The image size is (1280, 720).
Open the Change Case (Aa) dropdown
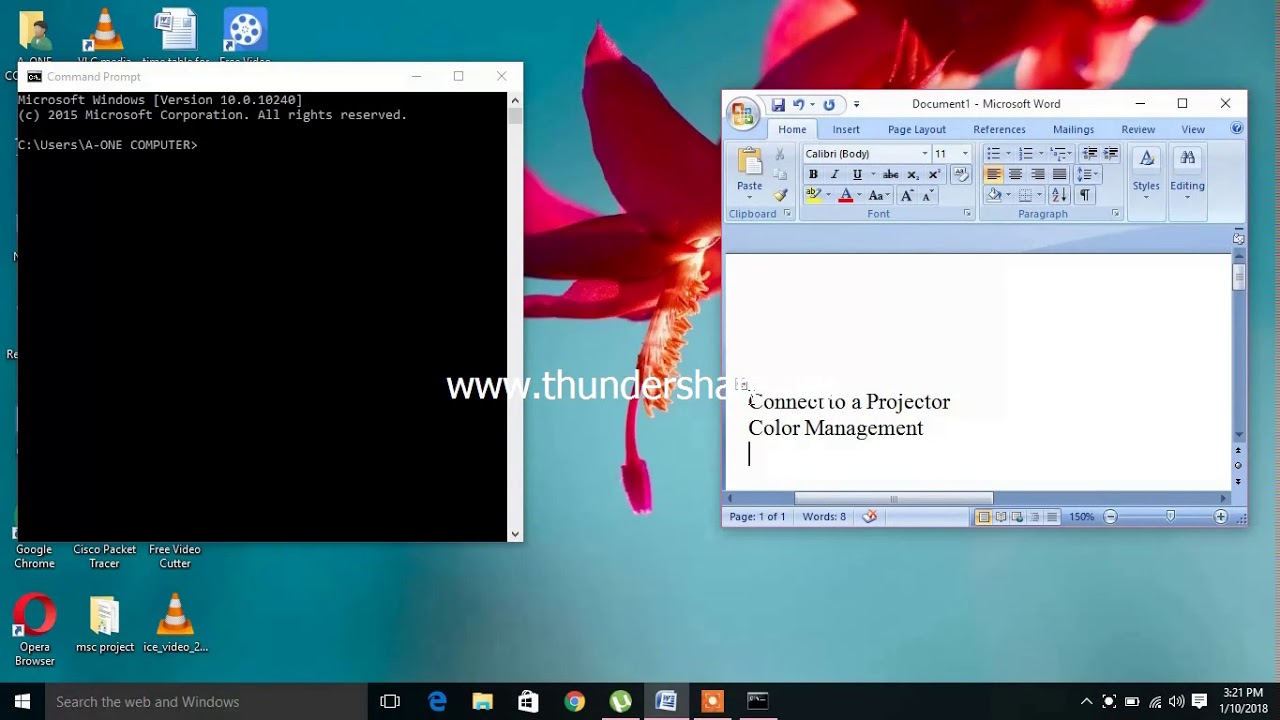(x=879, y=195)
